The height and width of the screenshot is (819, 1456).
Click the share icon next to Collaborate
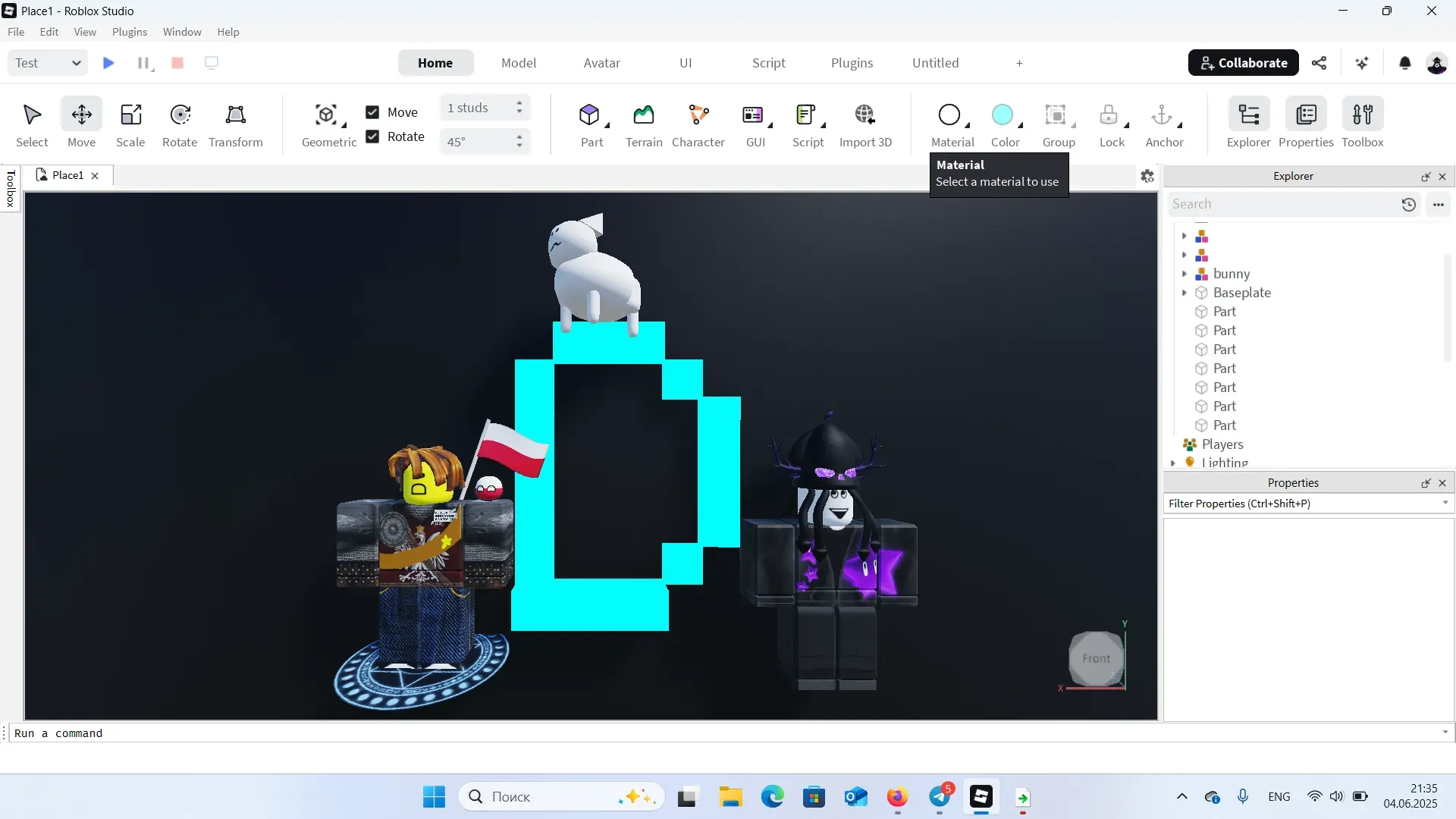[x=1319, y=63]
